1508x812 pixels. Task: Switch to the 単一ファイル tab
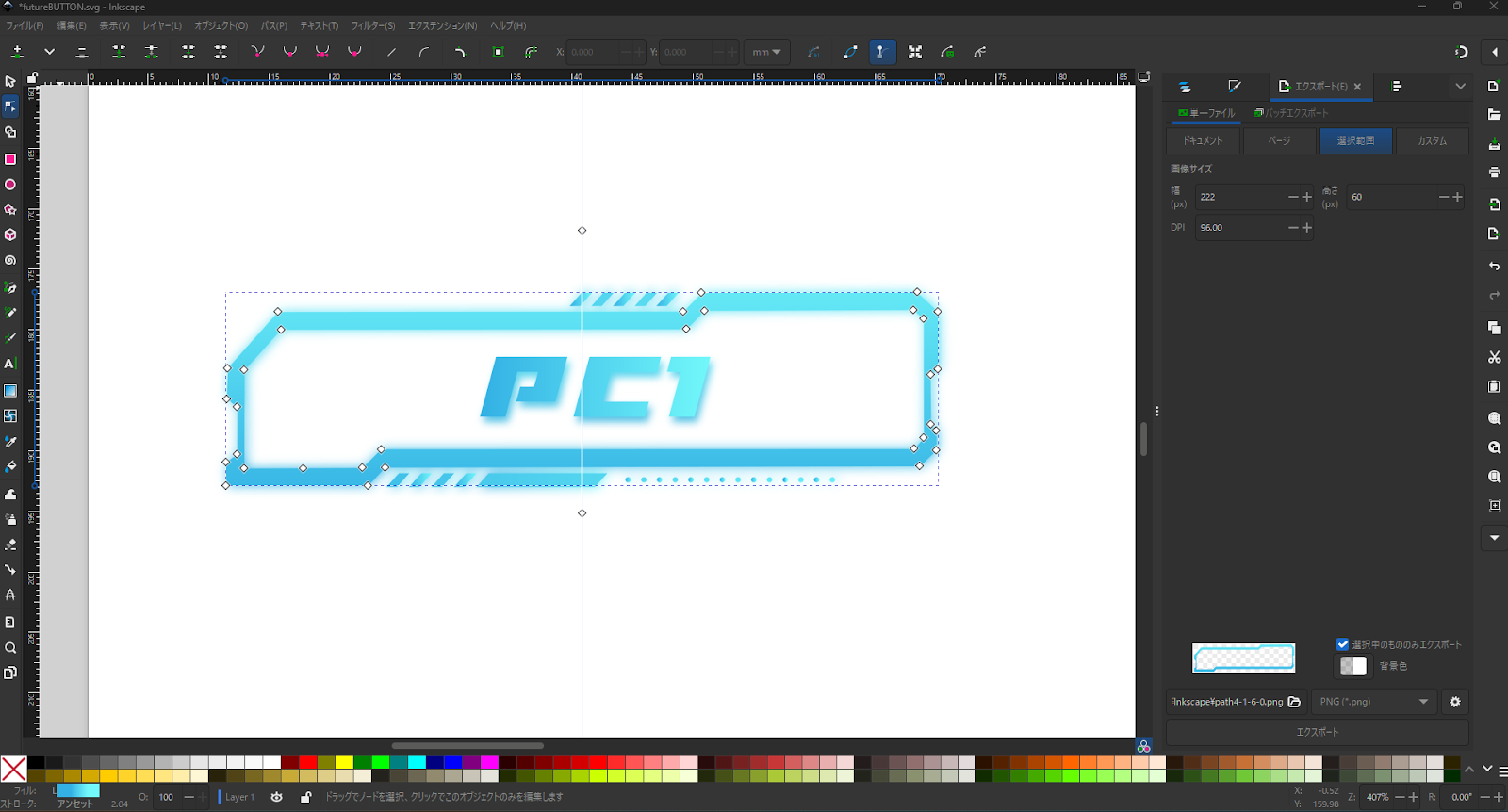pyautogui.click(x=1206, y=113)
